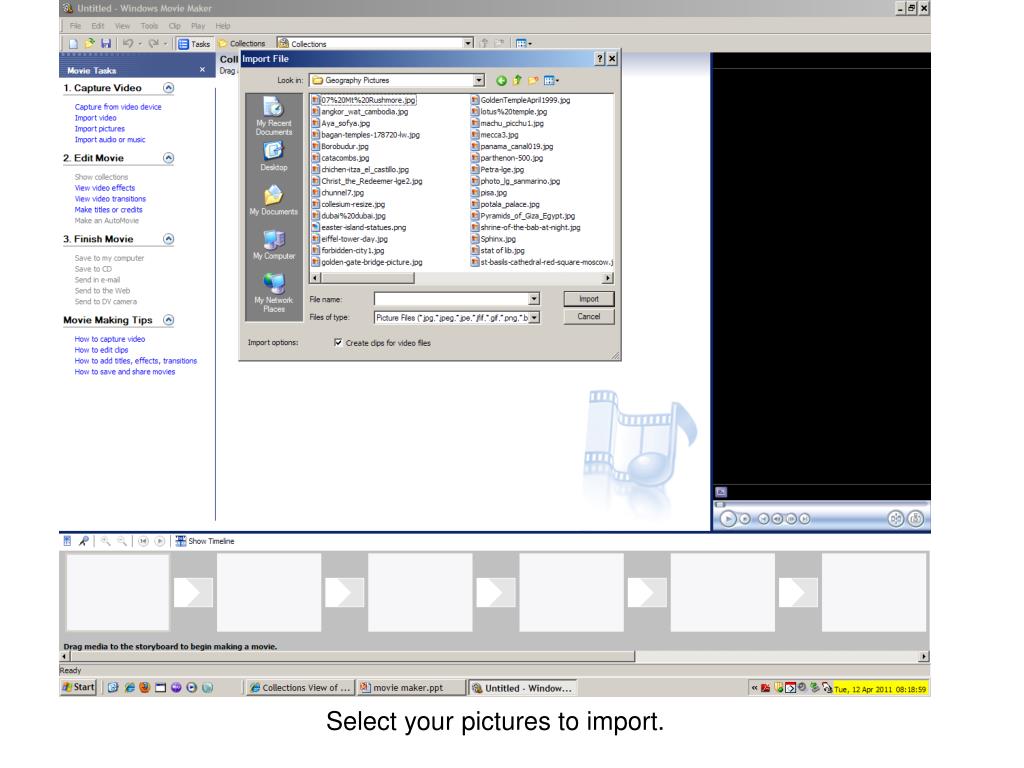Click the preview monitor seek bar

pos(820,504)
